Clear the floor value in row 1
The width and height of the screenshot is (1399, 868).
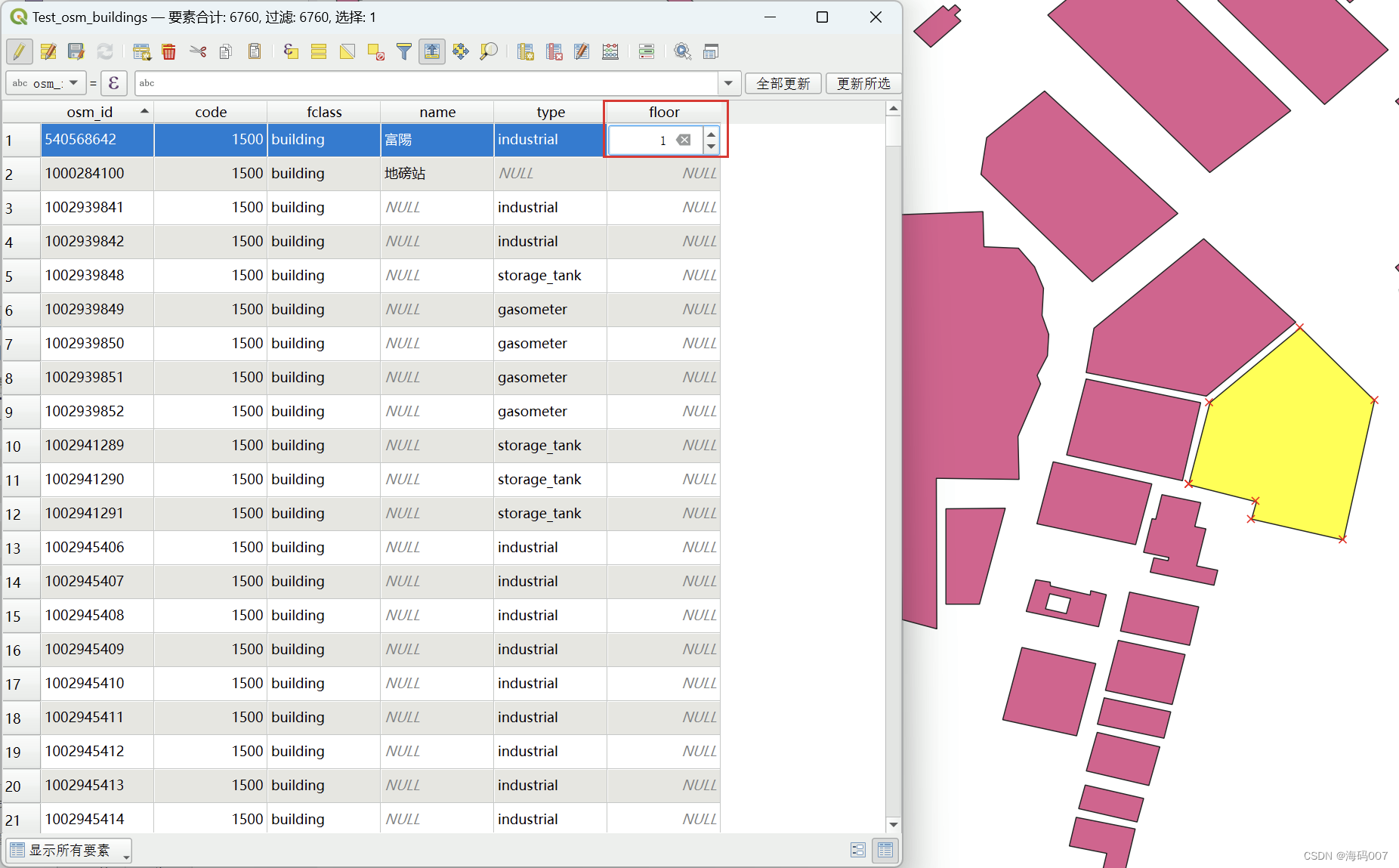[684, 140]
